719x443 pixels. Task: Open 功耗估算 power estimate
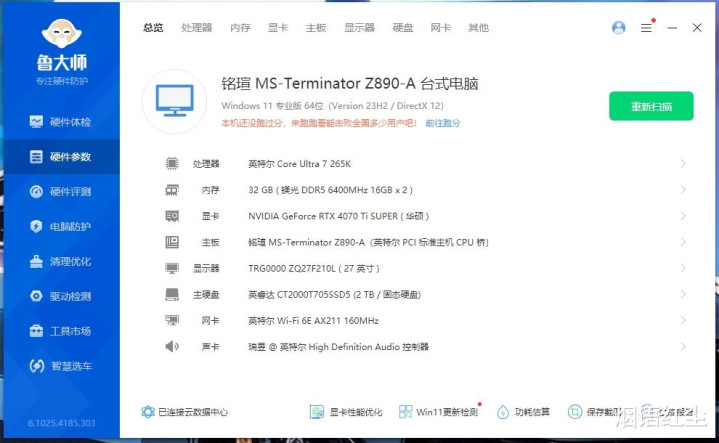523,412
